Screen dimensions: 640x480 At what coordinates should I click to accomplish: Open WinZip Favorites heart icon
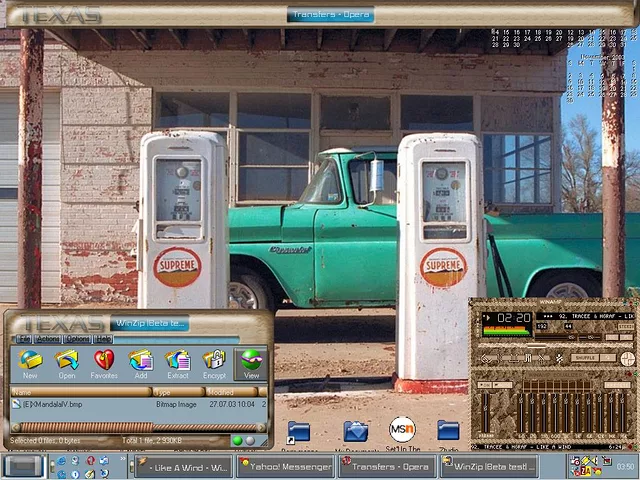pyautogui.click(x=103, y=362)
